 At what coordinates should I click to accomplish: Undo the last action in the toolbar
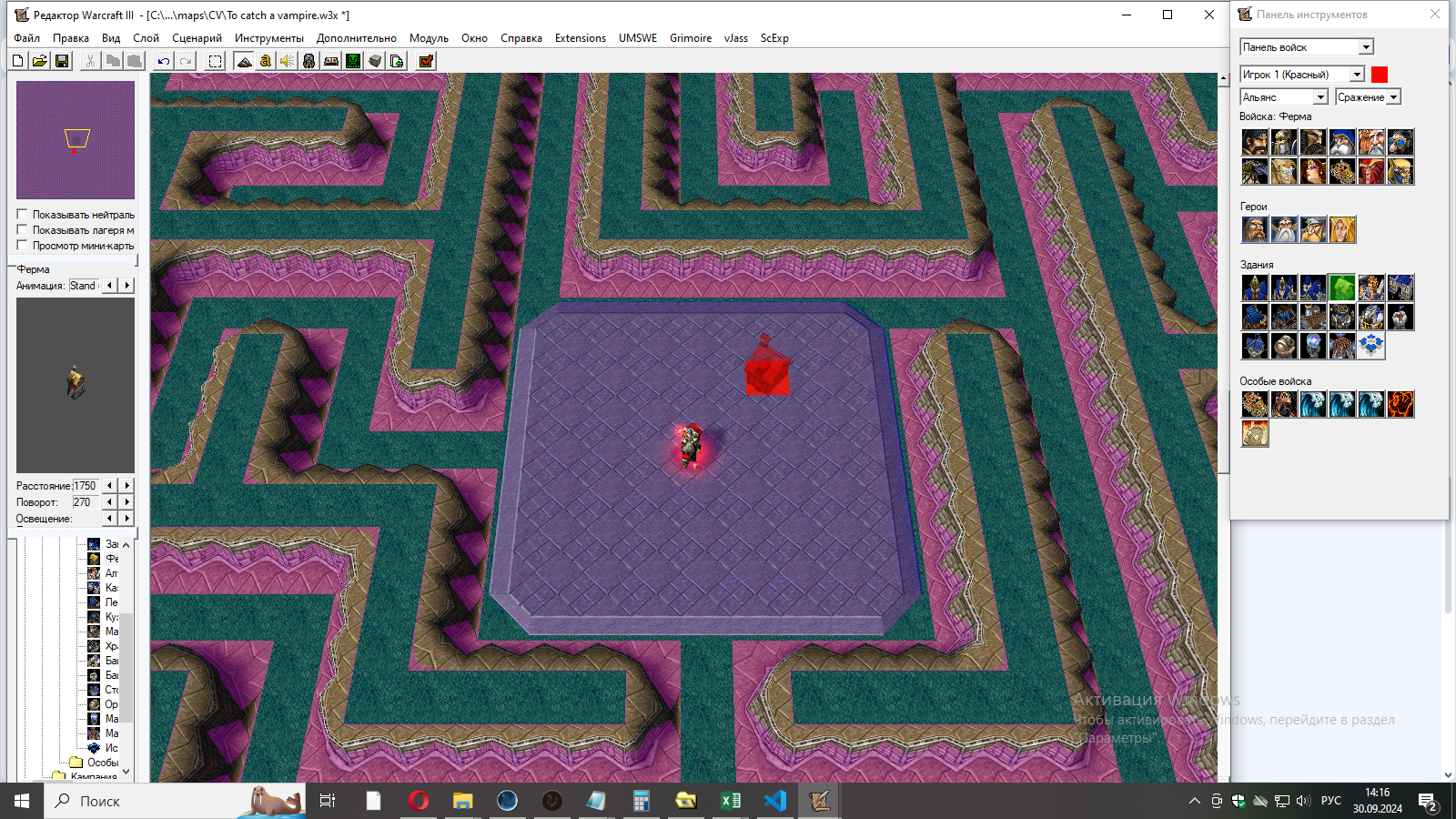click(x=163, y=61)
